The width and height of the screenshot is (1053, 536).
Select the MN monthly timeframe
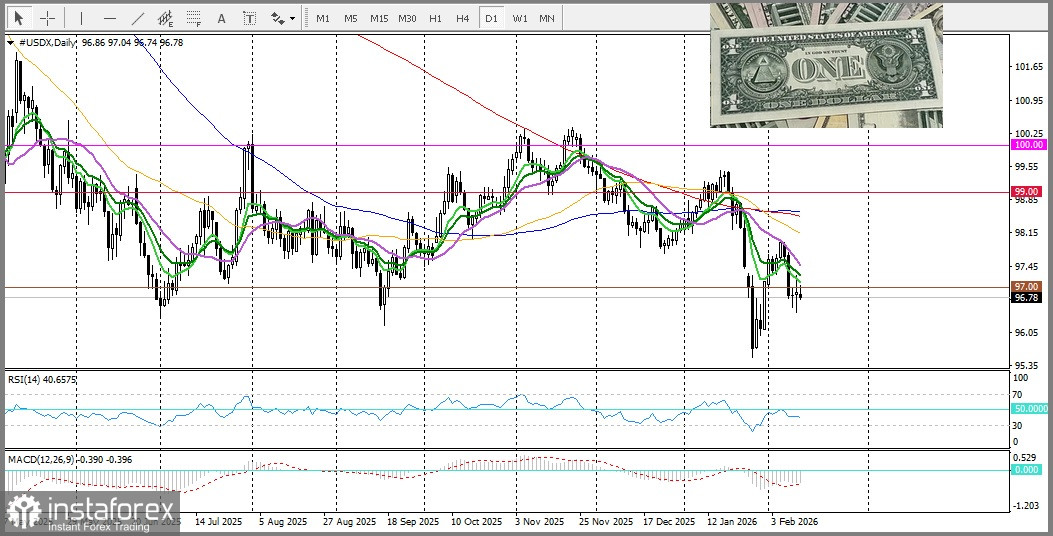(x=547, y=18)
